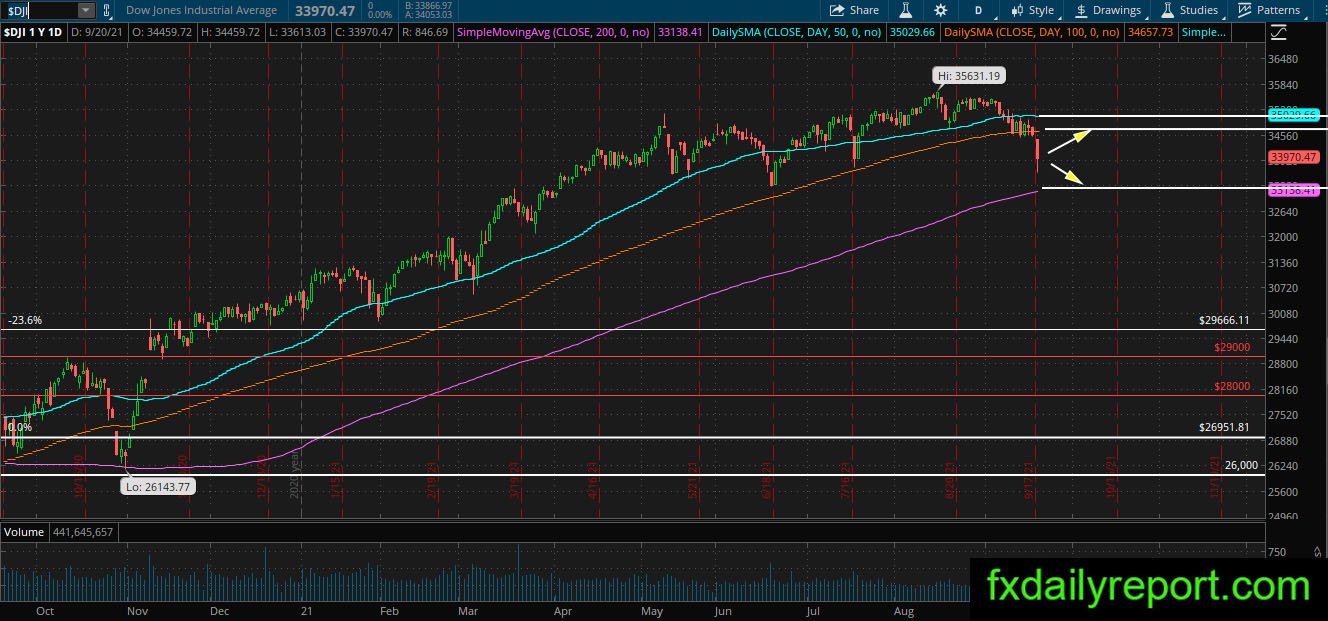Click the $DJI 1 Y 1D chart label
Viewport: 1328px width, 621px height.
coord(31,33)
